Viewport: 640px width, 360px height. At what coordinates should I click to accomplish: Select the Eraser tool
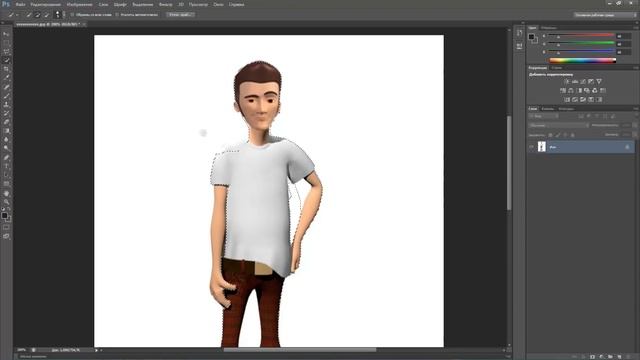click(6, 122)
